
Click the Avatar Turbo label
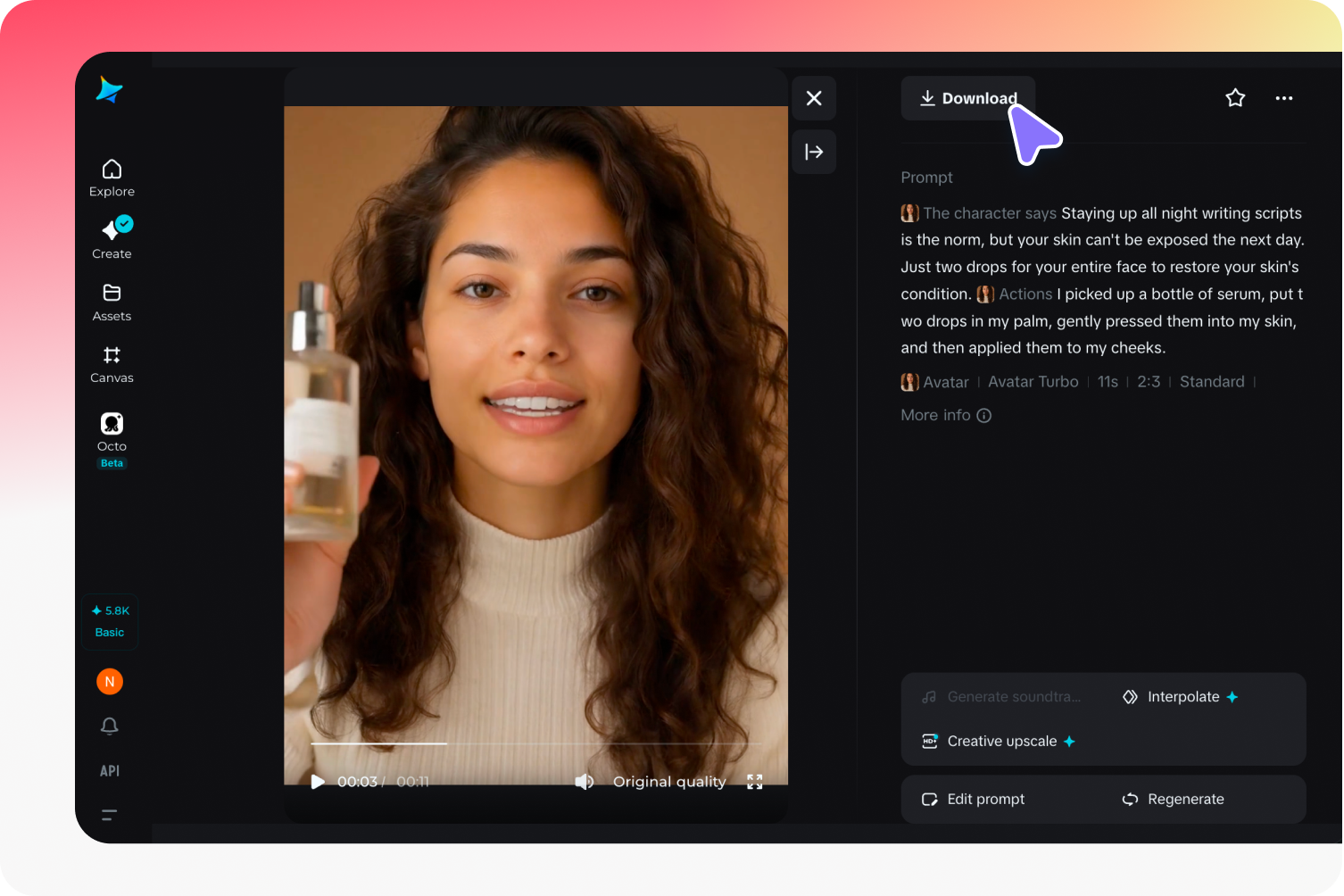1033,382
